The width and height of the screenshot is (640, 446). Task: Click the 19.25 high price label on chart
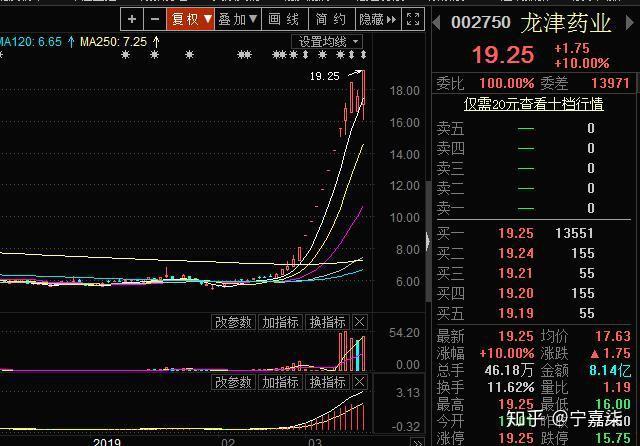324,76
